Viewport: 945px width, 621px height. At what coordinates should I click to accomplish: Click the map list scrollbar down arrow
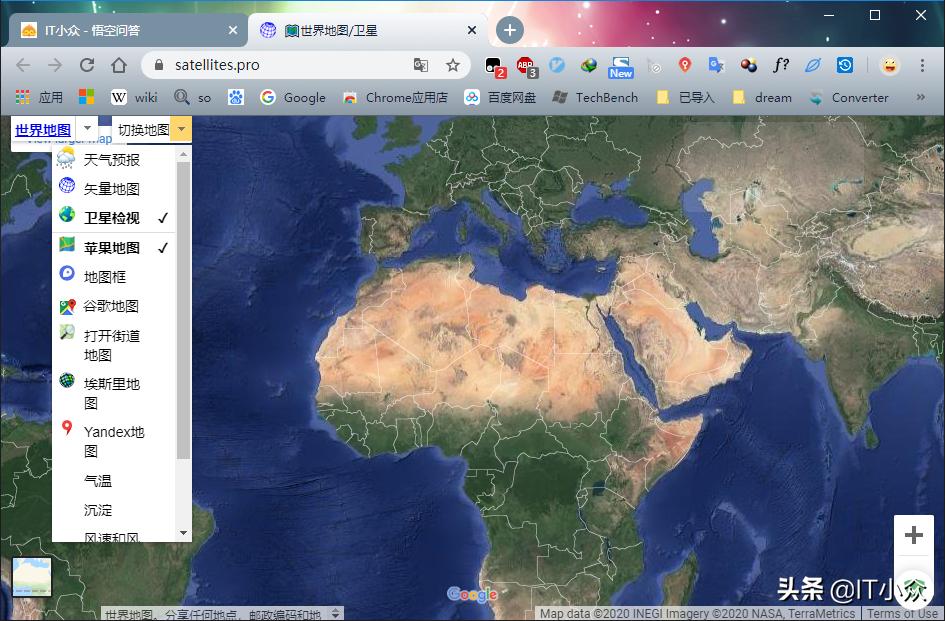(183, 534)
